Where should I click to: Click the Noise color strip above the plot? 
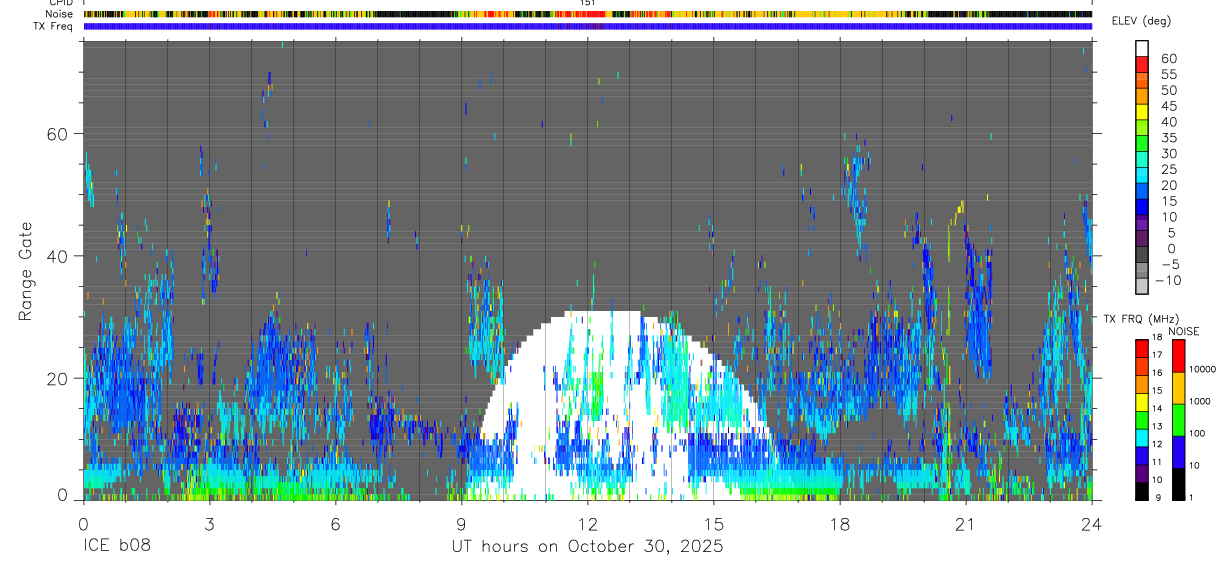[588, 14]
